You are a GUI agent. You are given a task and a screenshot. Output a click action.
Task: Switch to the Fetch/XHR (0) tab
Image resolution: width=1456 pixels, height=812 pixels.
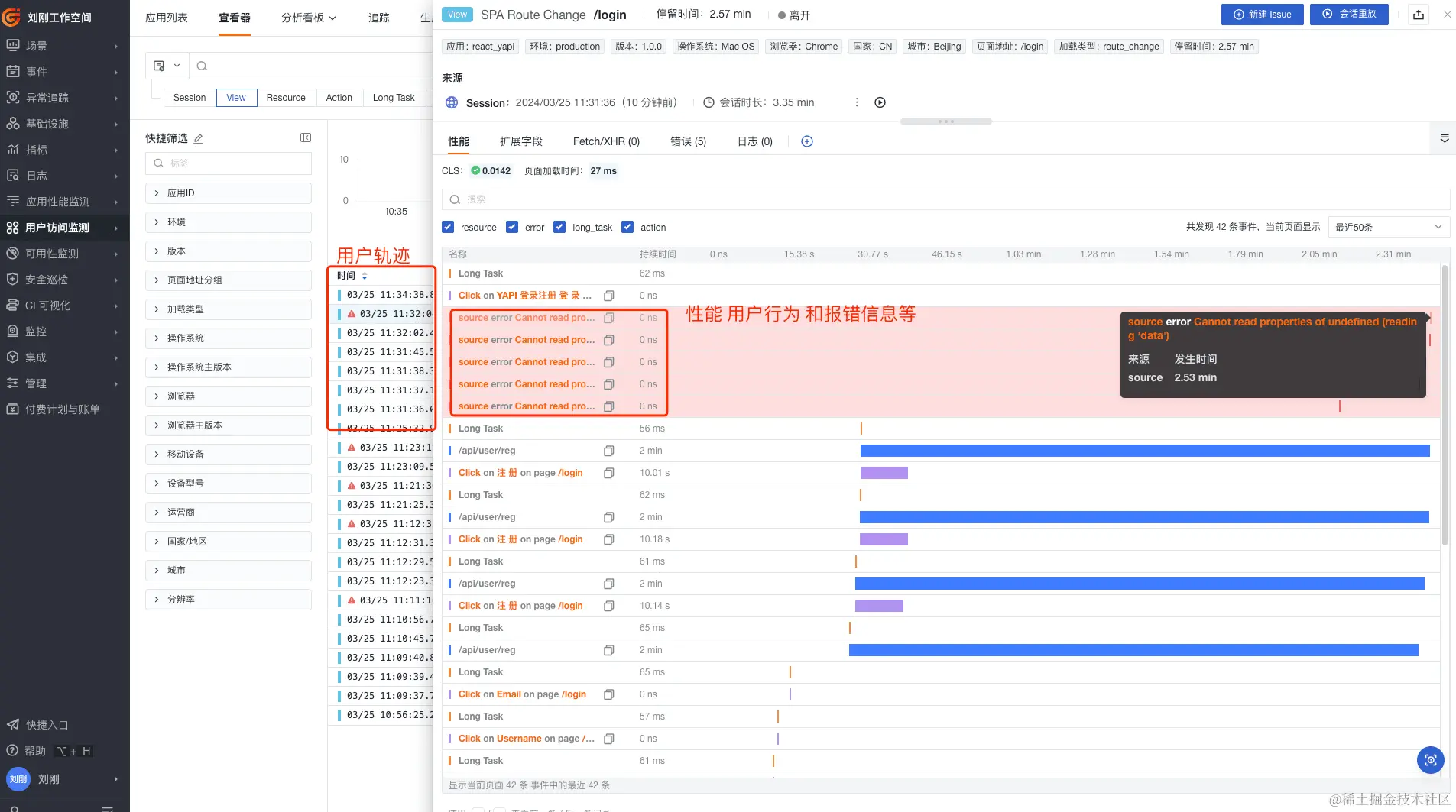point(606,141)
